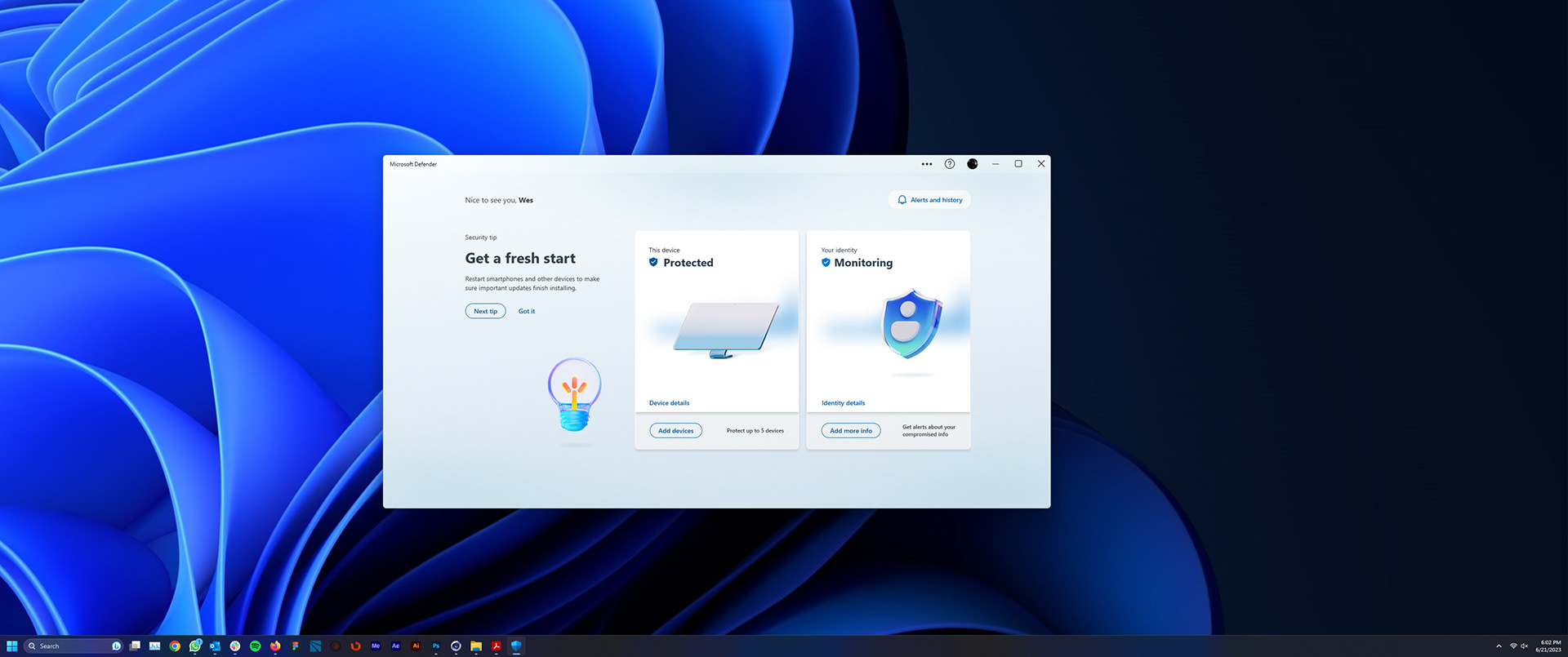Click the Add more info button
The height and width of the screenshot is (657, 1568).
point(851,431)
